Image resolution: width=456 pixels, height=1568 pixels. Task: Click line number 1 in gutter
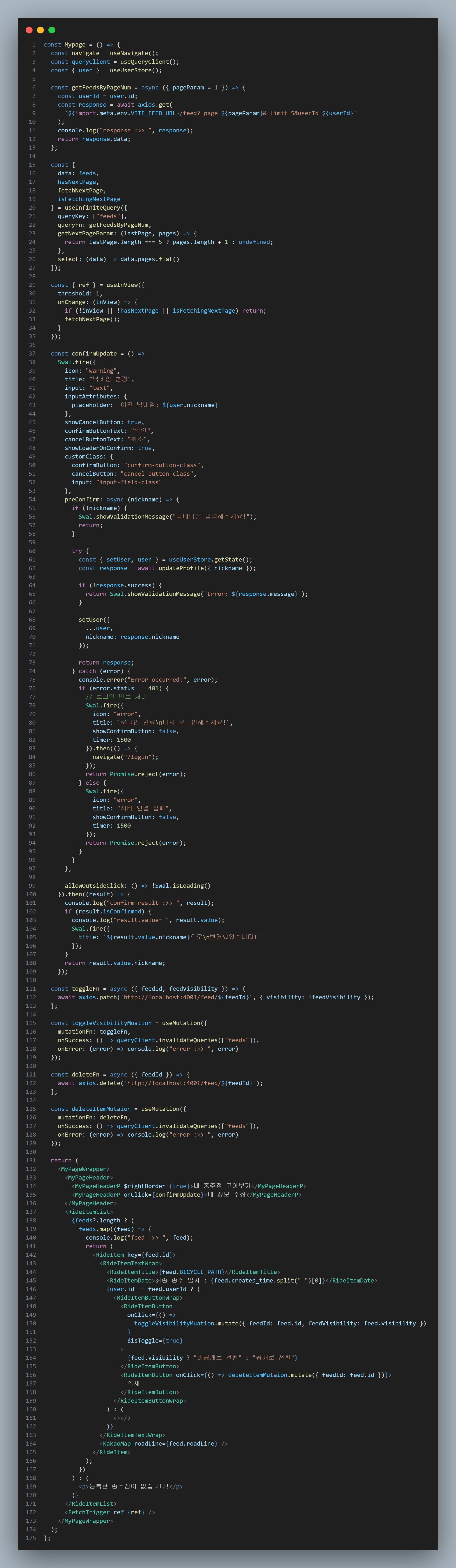(34, 44)
